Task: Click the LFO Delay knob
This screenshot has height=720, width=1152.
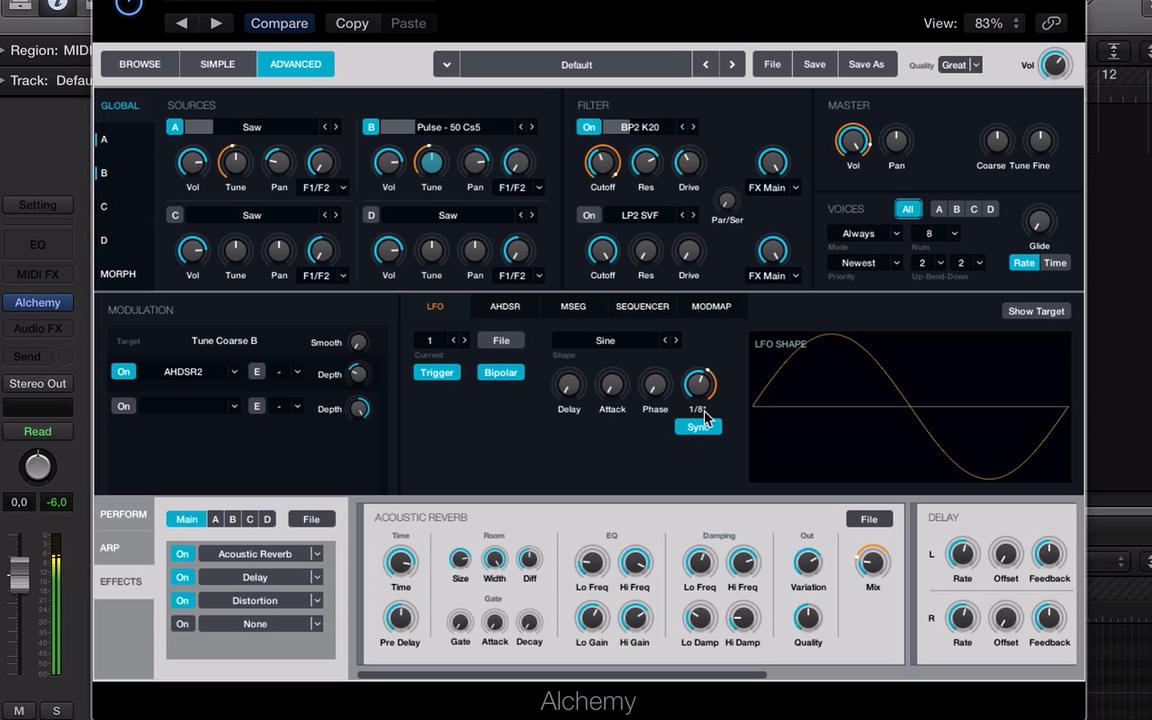Action: coord(569,384)
